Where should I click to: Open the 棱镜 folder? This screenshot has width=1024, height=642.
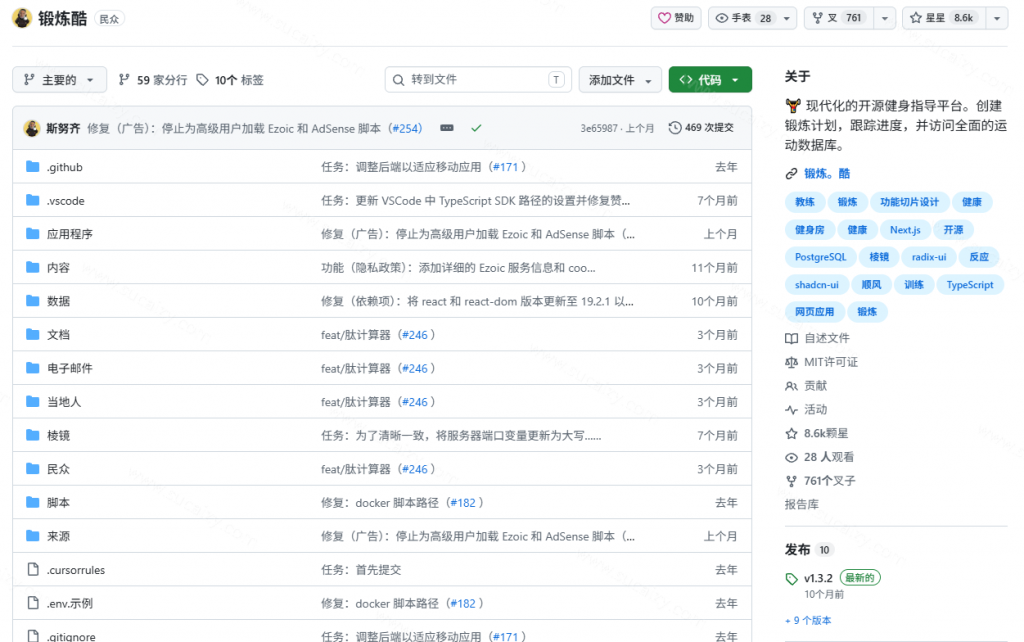pyautogui.click(x=58, y=436)
